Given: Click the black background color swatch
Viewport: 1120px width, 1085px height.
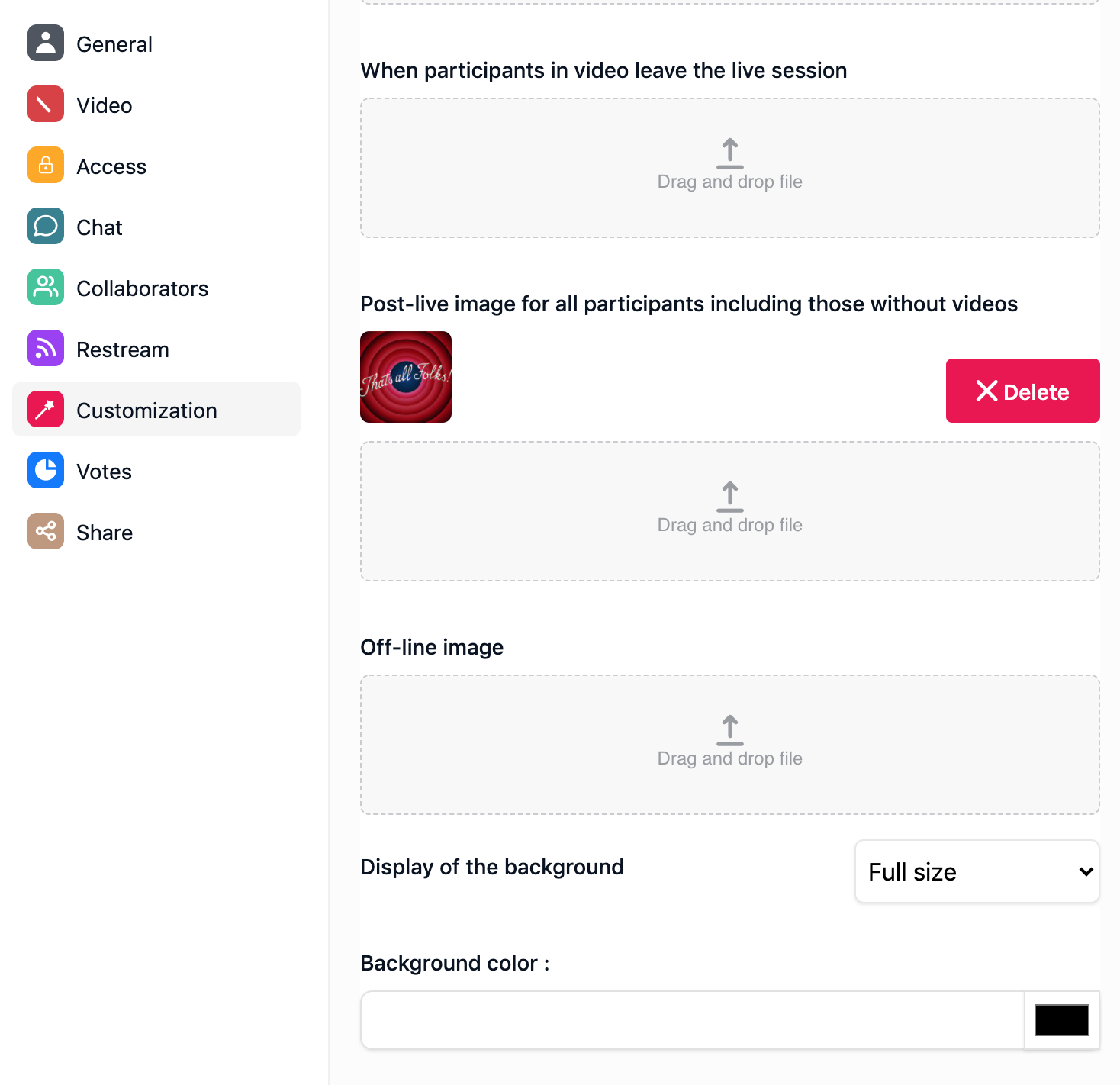Looking at the screenshot, I should (1061, 1020).
